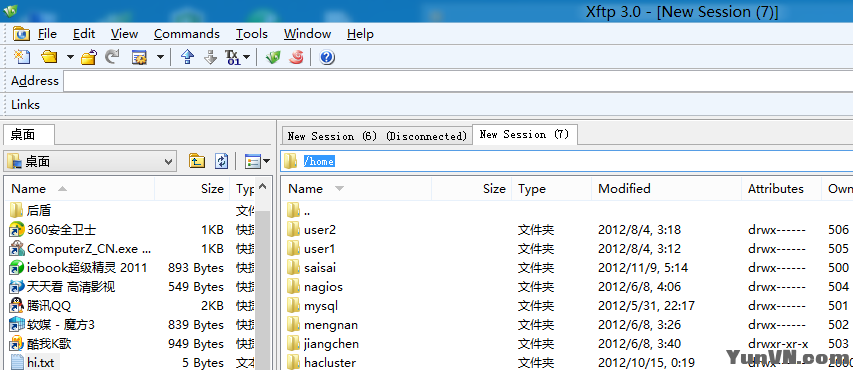
Task: Select the mengnan remote folder
Action: pyautogui.click(x=322, y=325)
